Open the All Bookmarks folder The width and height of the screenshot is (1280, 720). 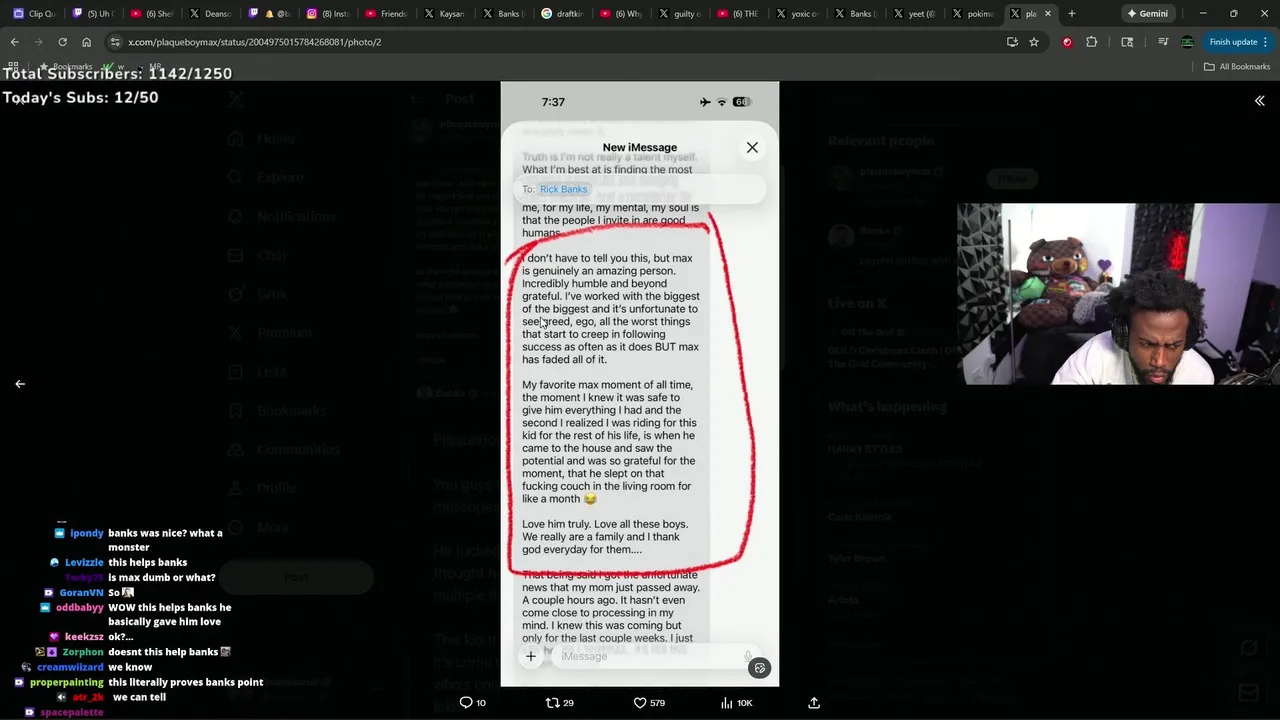[1237, 66]
